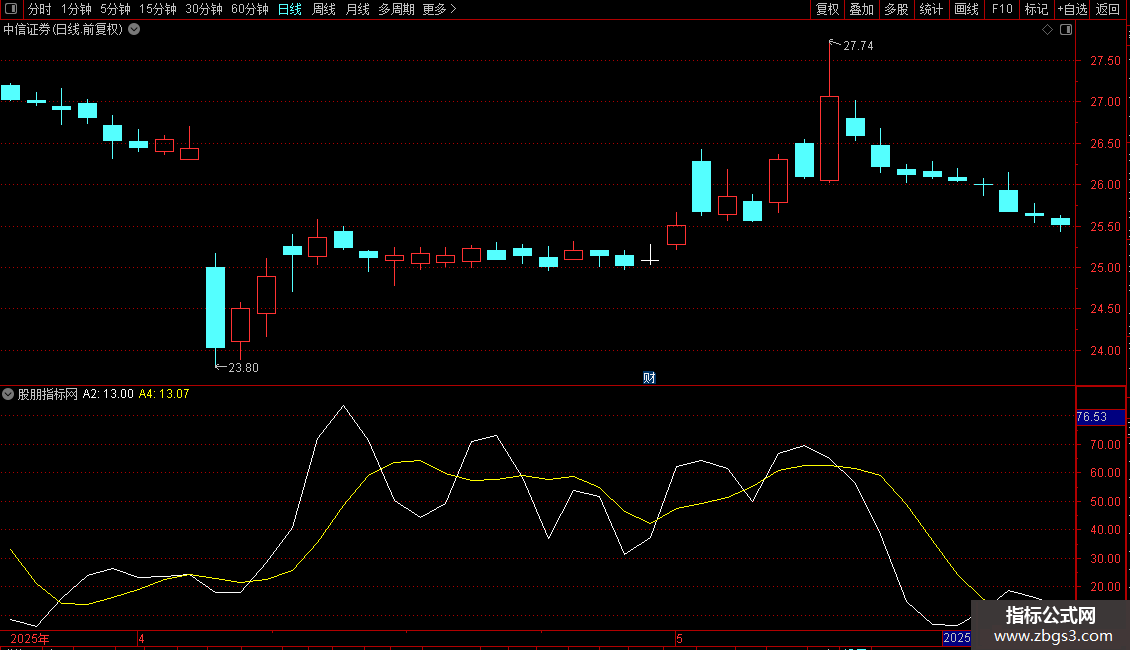Click the month 4 marker on time axis
Screen dimensions: 1130x650
pyautogui.click(x=141, y=638)
